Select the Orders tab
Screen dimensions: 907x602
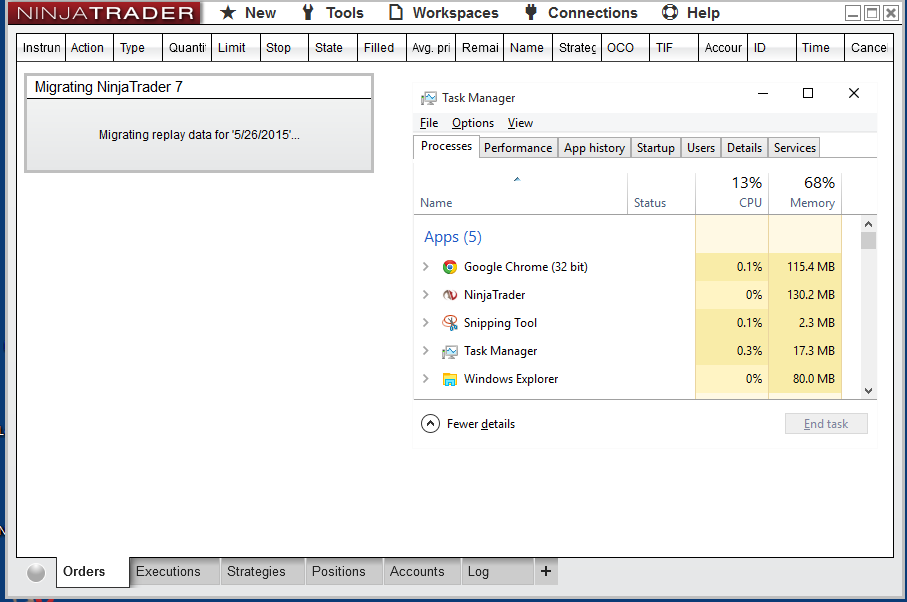pos(92,572)
